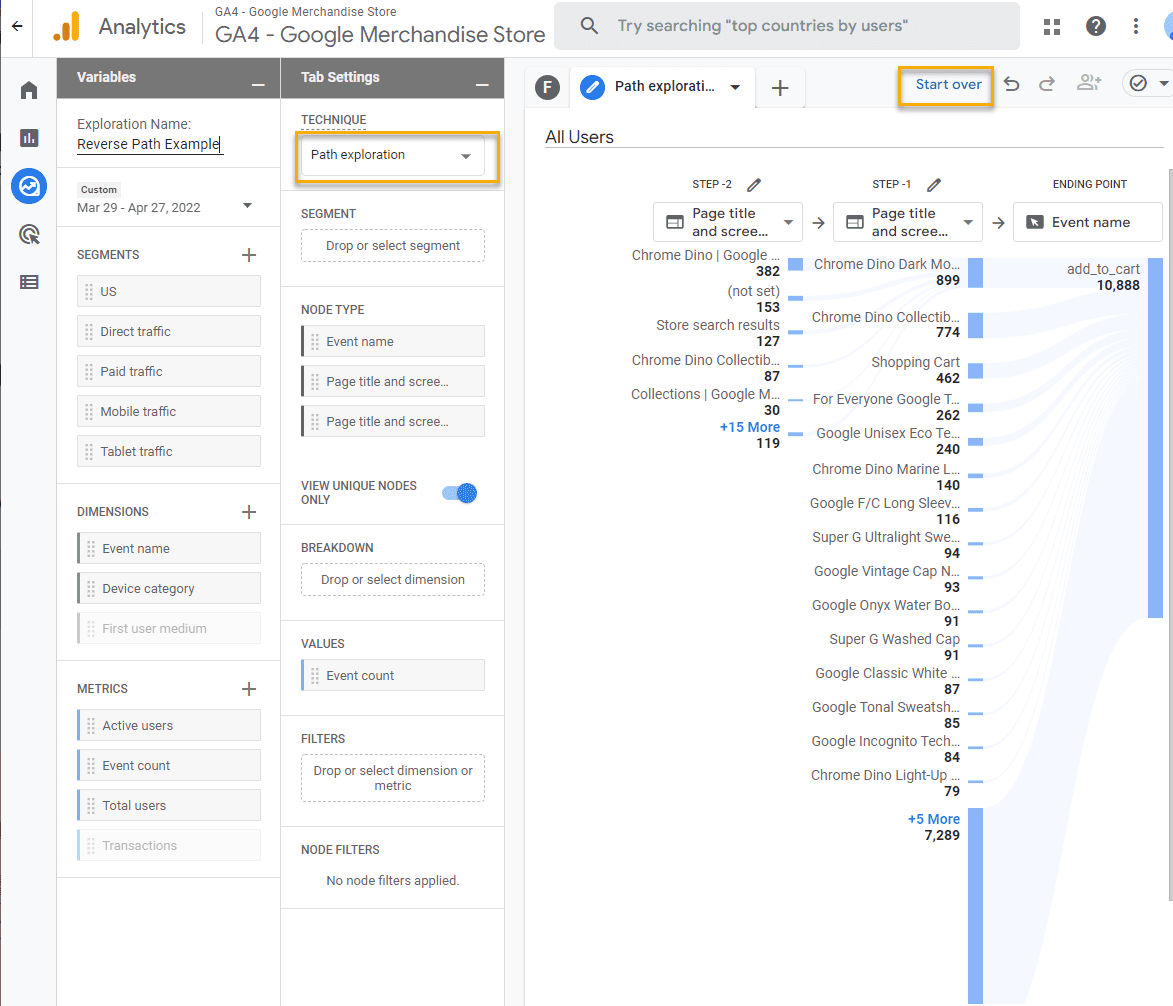Click the back arrow next to Analytics

(17, 26)
